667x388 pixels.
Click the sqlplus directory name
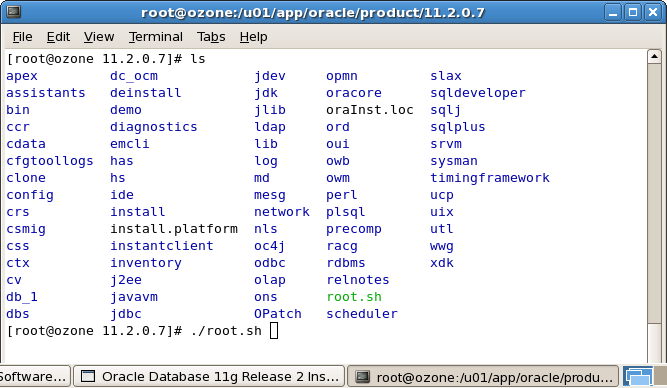pos(458,127)
